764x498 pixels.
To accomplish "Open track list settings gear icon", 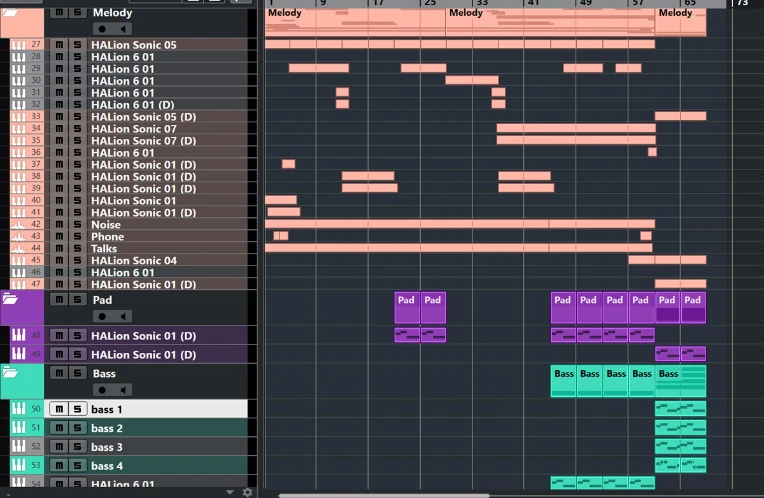I will click(x=247, y=492).
